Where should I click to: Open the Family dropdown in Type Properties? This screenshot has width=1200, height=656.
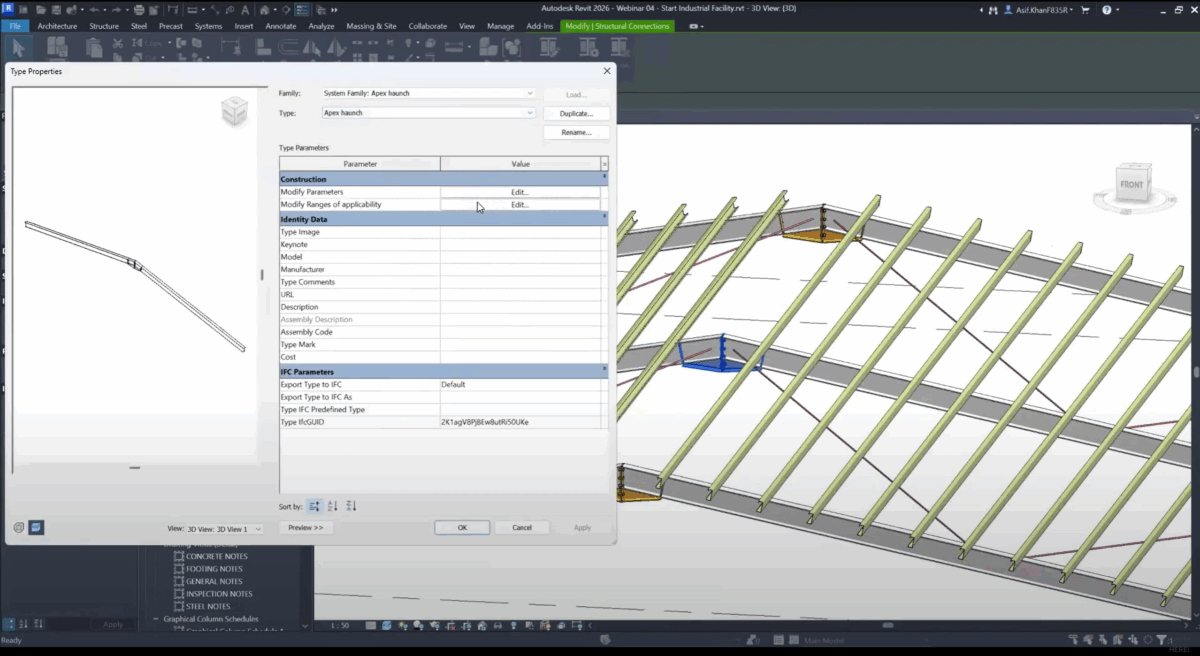point(428,93)
